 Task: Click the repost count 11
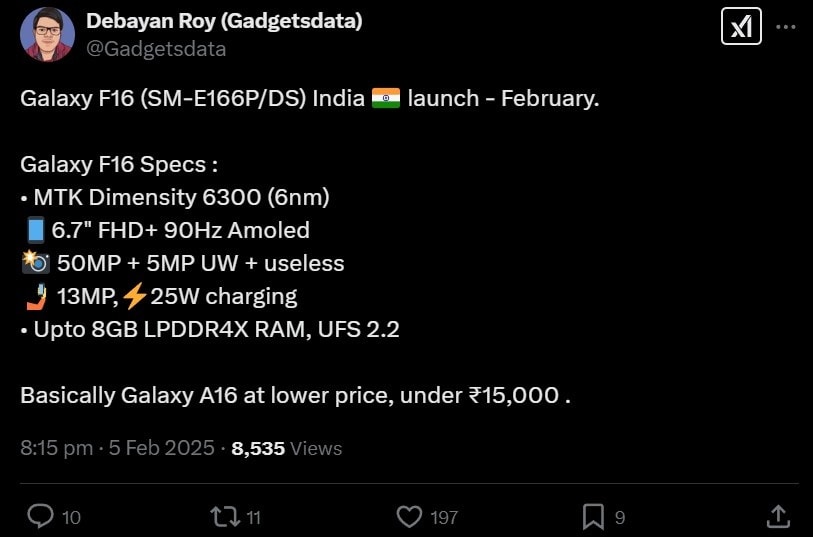click(253, 517)
